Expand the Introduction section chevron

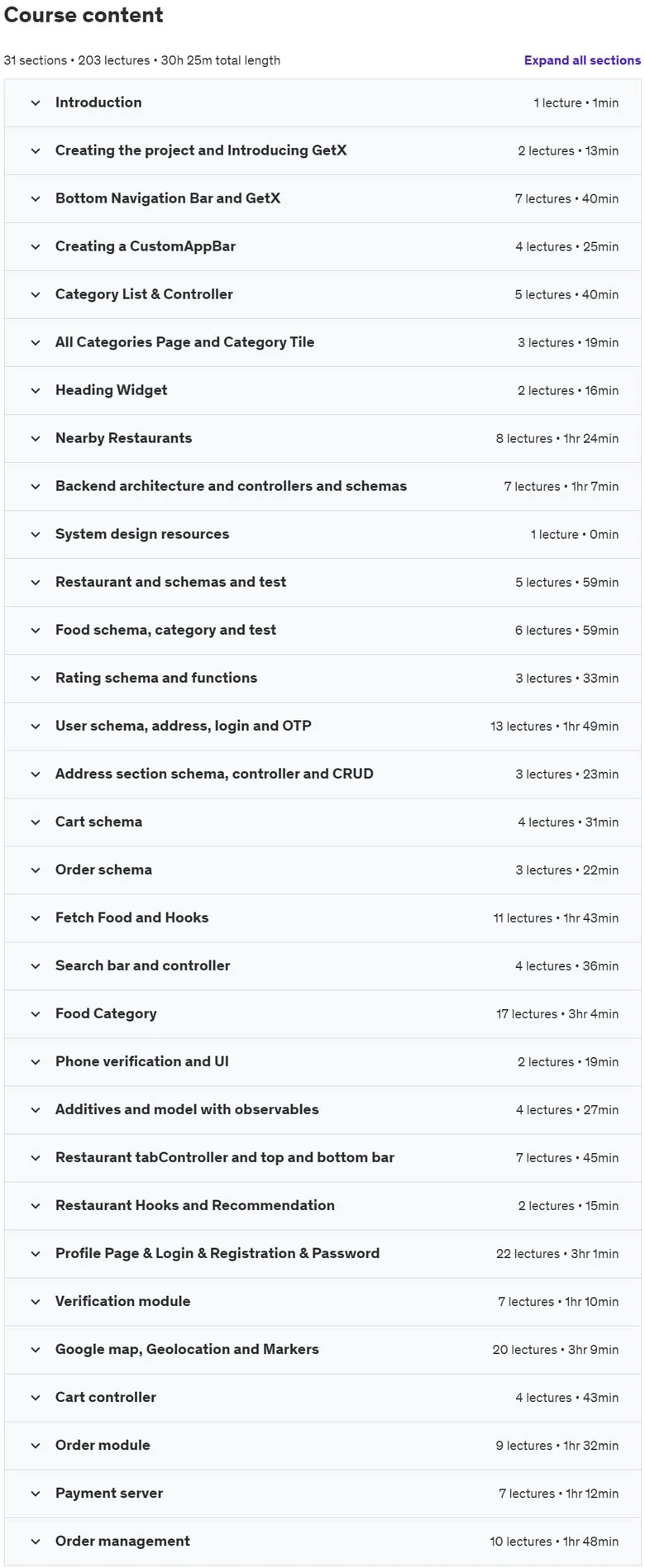[36, 103]
